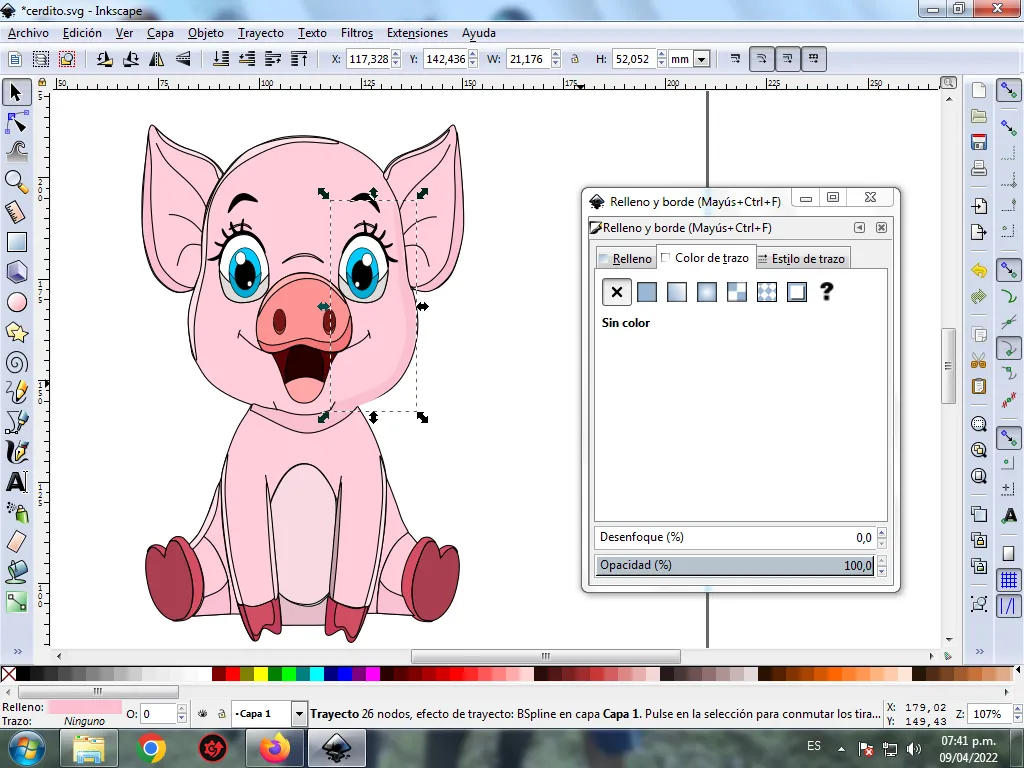
Task: Choose the Measure ruler tool
Action: point(16,212)
